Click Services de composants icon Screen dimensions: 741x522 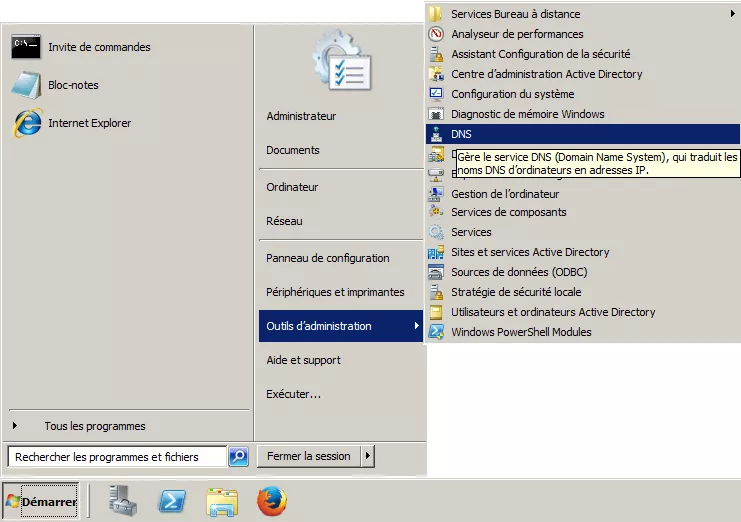point(436,212)
